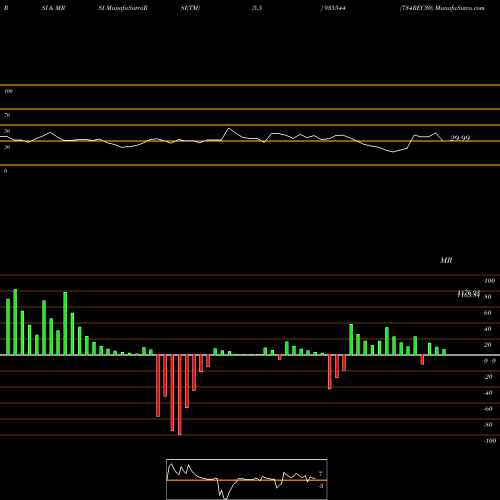This screenshot has width=500, height=500.
Task: Click the MR panel title label
Action: 446,260
